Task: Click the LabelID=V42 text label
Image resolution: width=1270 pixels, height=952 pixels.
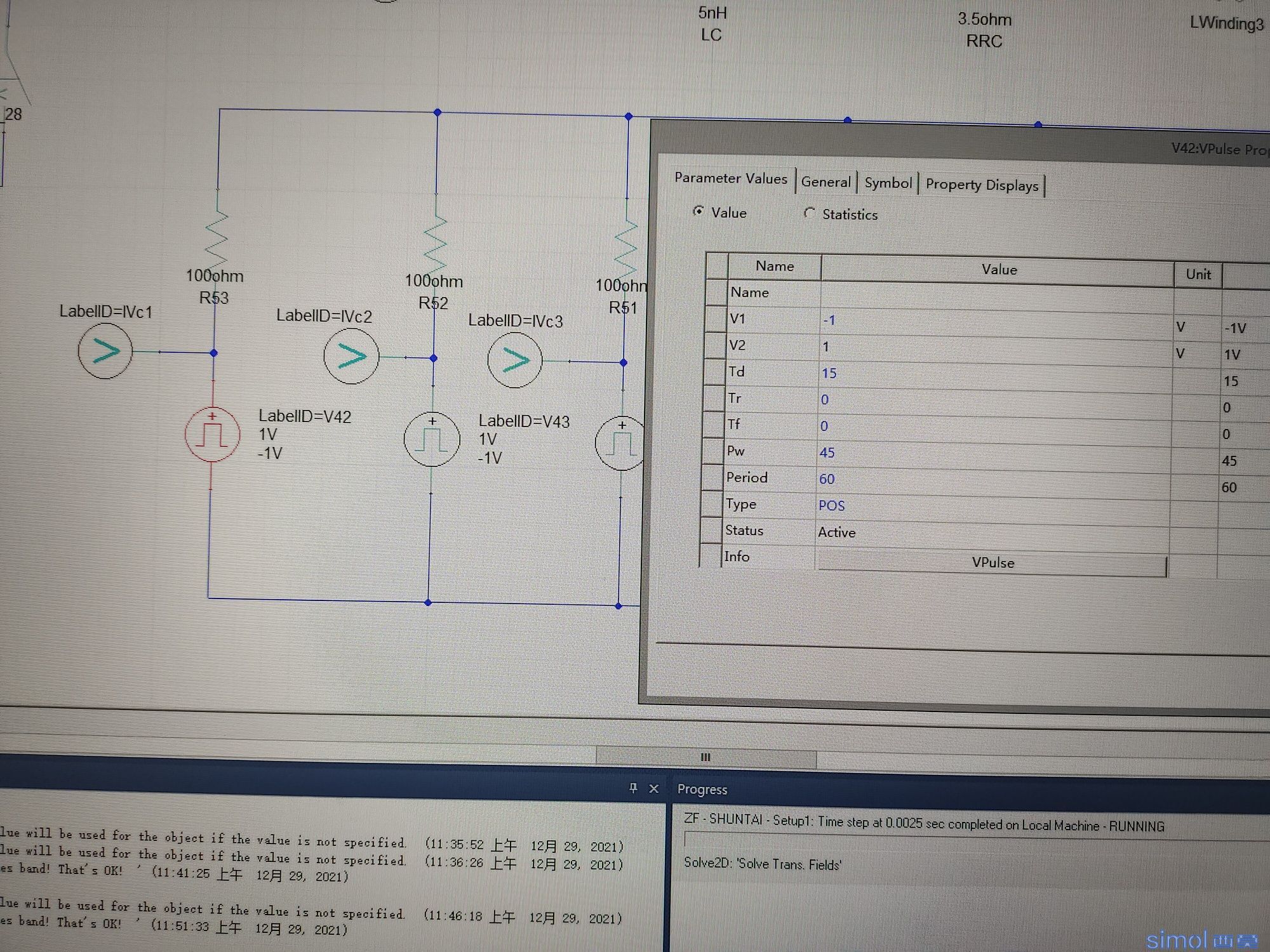Action: [x=305, y=416]
